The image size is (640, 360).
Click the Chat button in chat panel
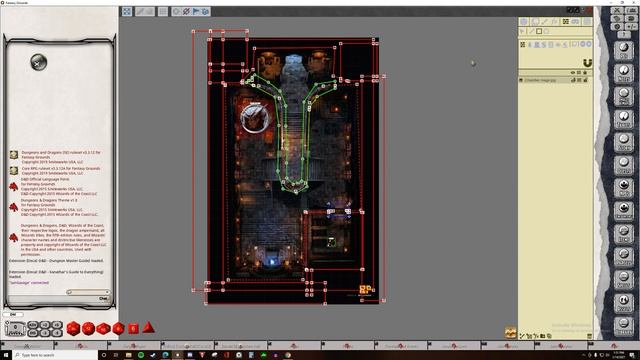[x=104, y=298]
